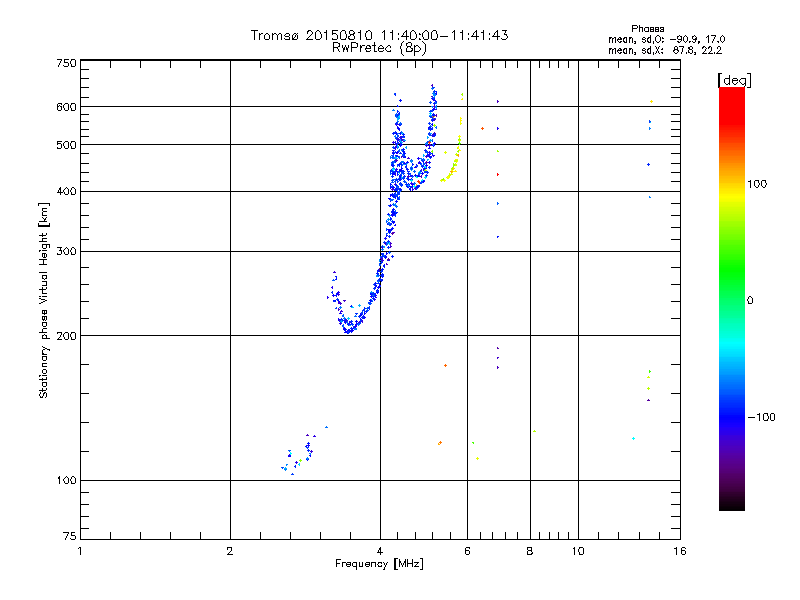Click the colorbar label '100'

coord(757,184)
